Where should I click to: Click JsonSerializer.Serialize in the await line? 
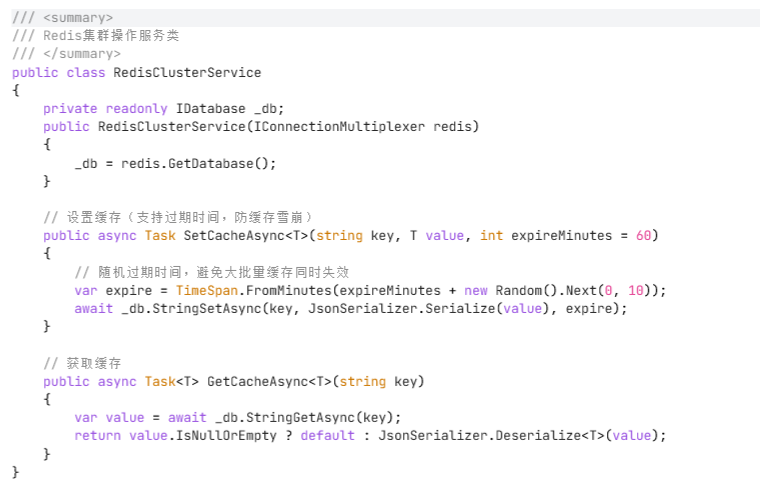coord(401,309)
